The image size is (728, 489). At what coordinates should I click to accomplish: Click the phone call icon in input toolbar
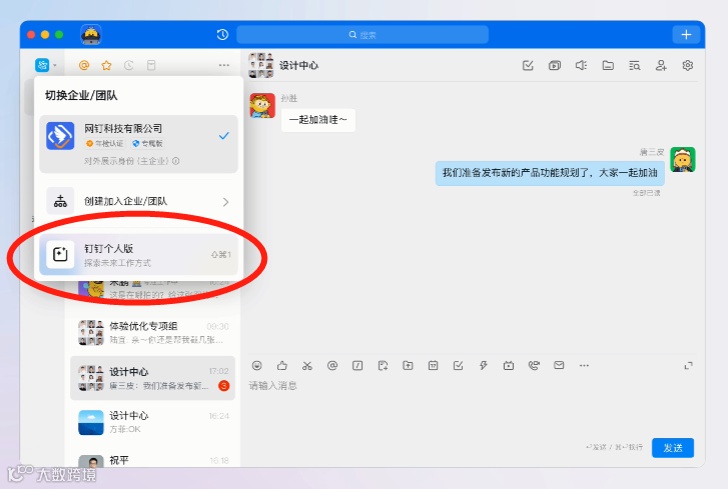tap(534, 365)
